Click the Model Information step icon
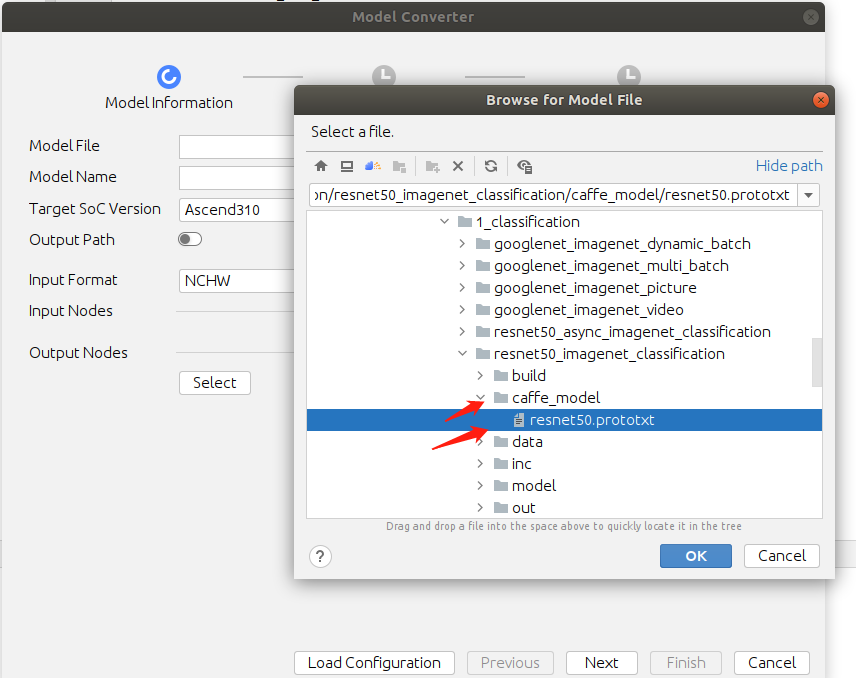The height and width of the screenshot is (678, 856). pos(169,77)
